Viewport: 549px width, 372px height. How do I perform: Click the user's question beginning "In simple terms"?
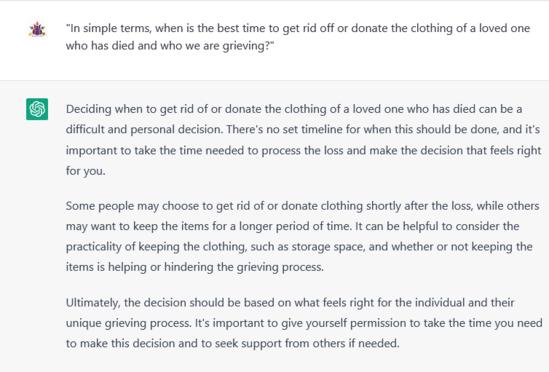[x=298, y=37]
